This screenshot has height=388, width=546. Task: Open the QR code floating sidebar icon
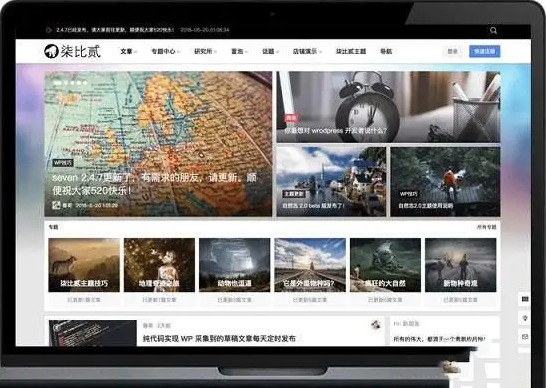525,299
